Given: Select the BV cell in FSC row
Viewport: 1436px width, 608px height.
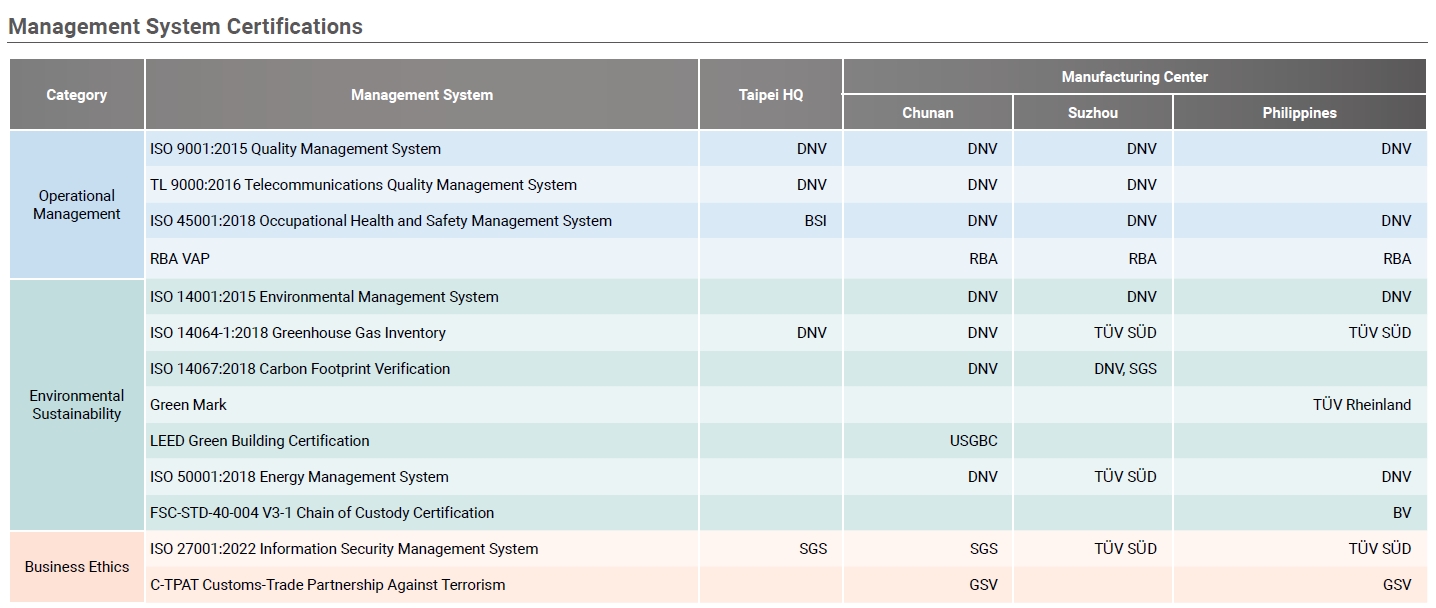Looking at the screenshot, I should click(1401, 513).
